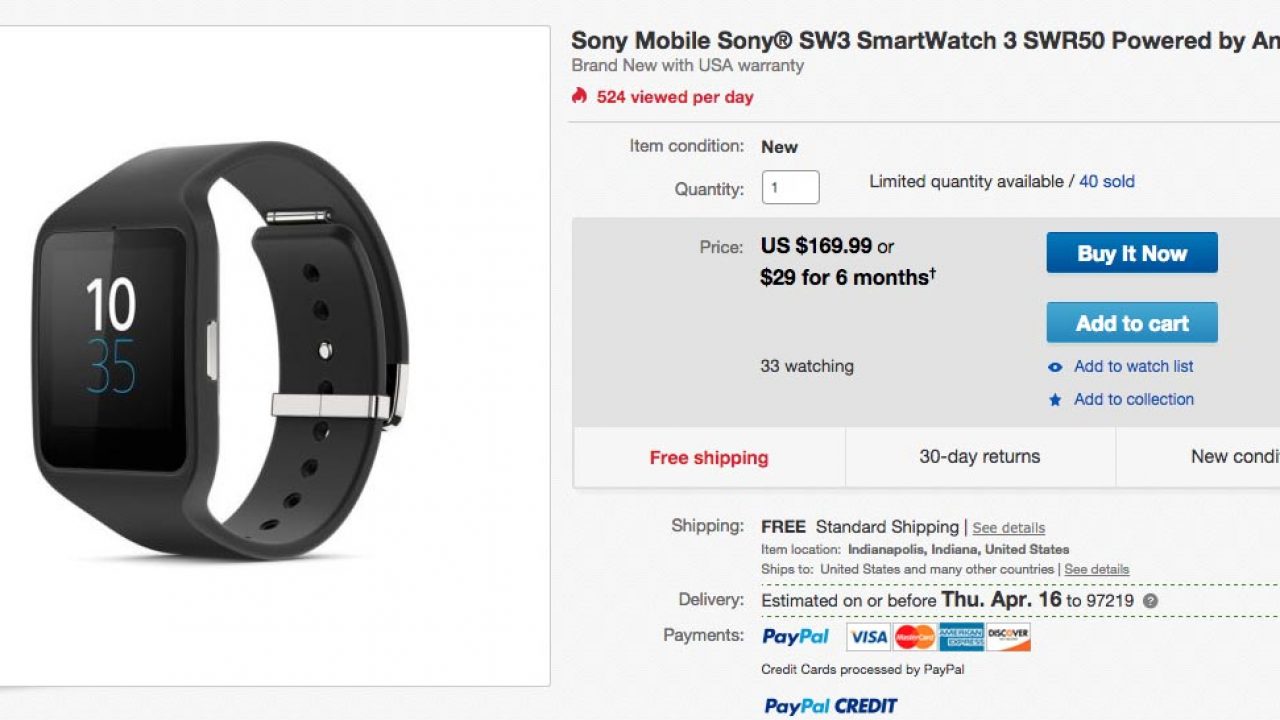The width and height of the screenshot is (1280, 720).
Task: Open See details link for ships-to countries
Action: tap(1096, 569)
